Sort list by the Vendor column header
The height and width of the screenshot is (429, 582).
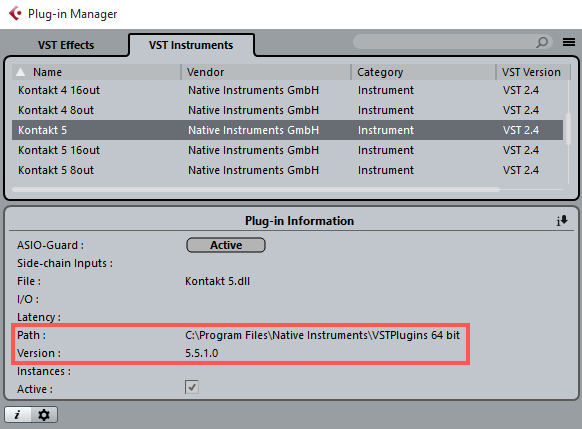click(x=266, y=72)
